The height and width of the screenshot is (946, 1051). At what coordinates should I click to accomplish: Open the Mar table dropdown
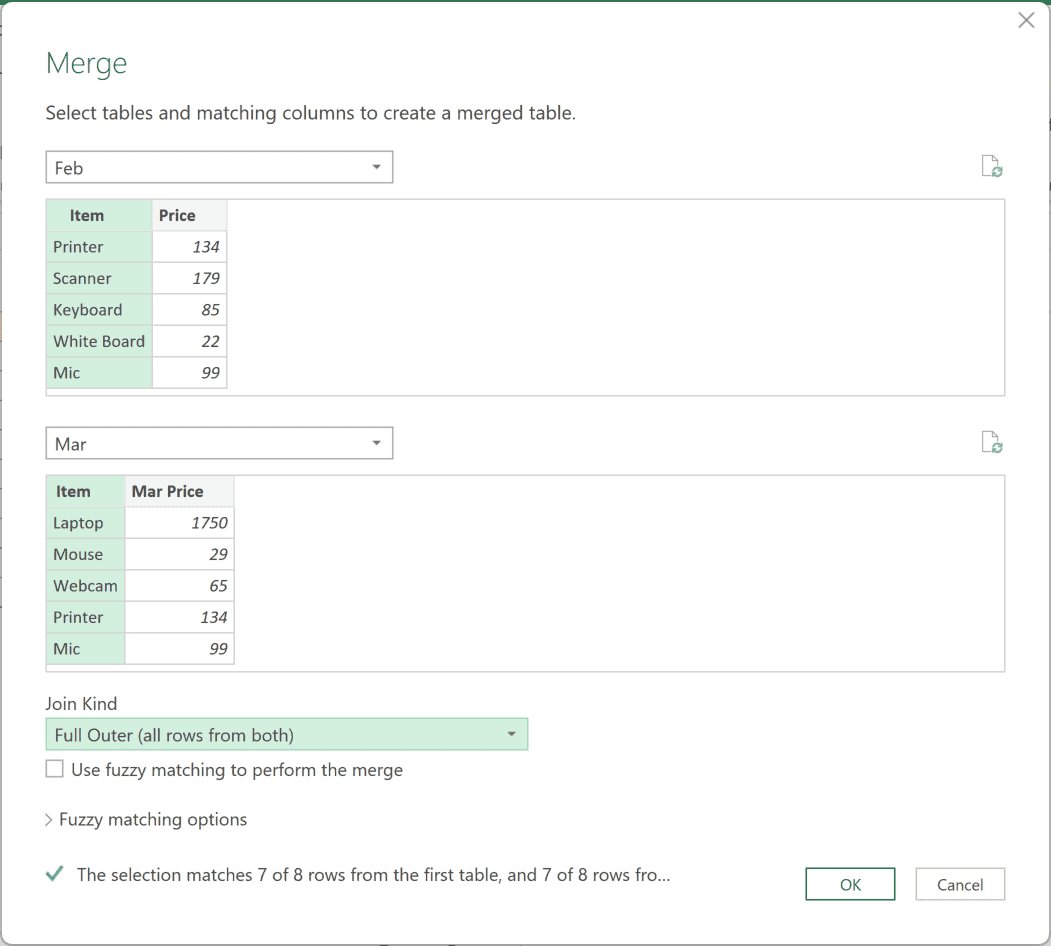pos(219,443)
